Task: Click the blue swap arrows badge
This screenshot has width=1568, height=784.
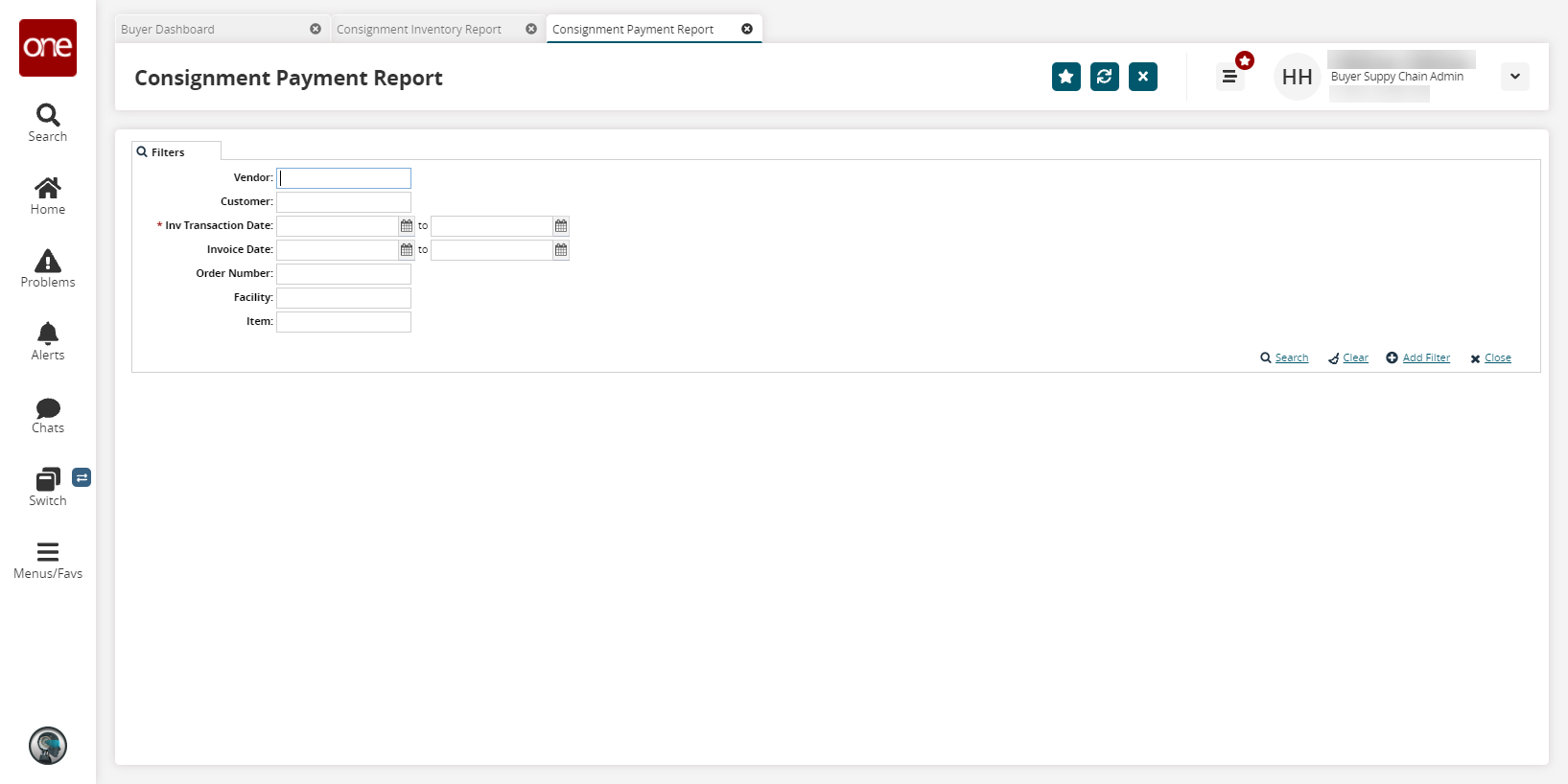Action: (82, 477)
